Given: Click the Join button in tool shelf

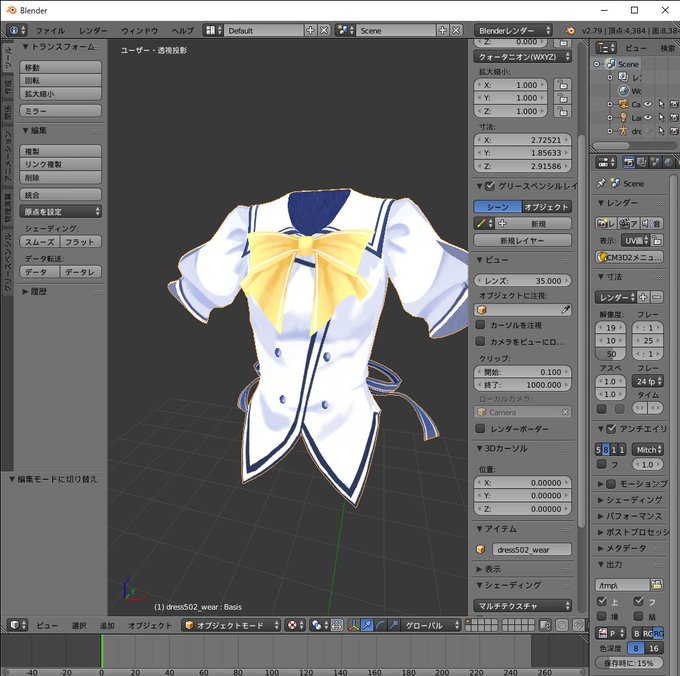Looking at the screenshot, I should click(60, 195).
